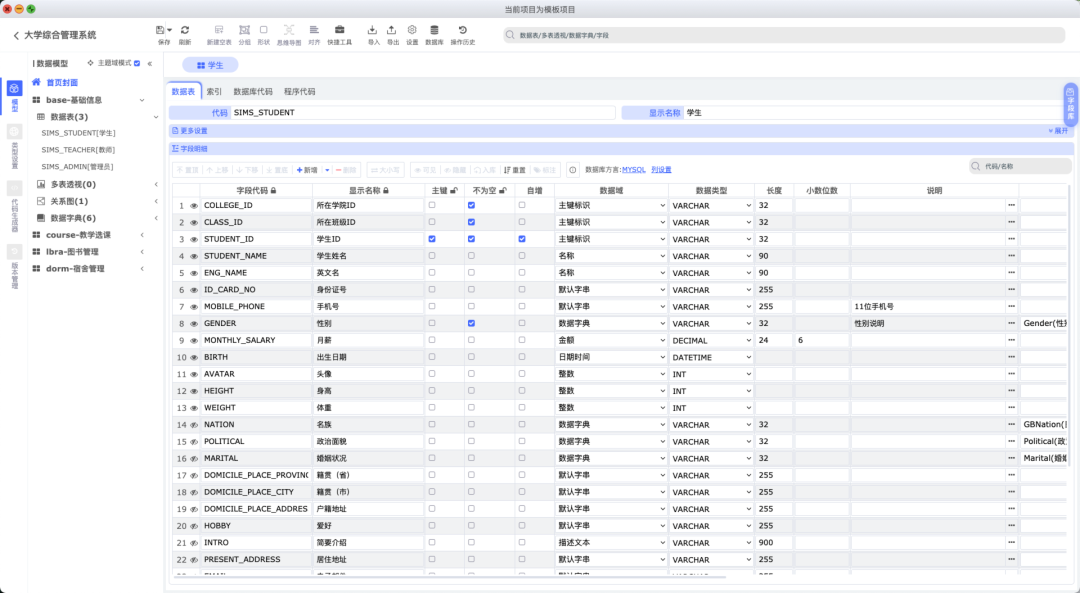Click the 保存 save icon in toolbar
The width and height of the screenshot is (1080, 593).
(x=160, y=30)
